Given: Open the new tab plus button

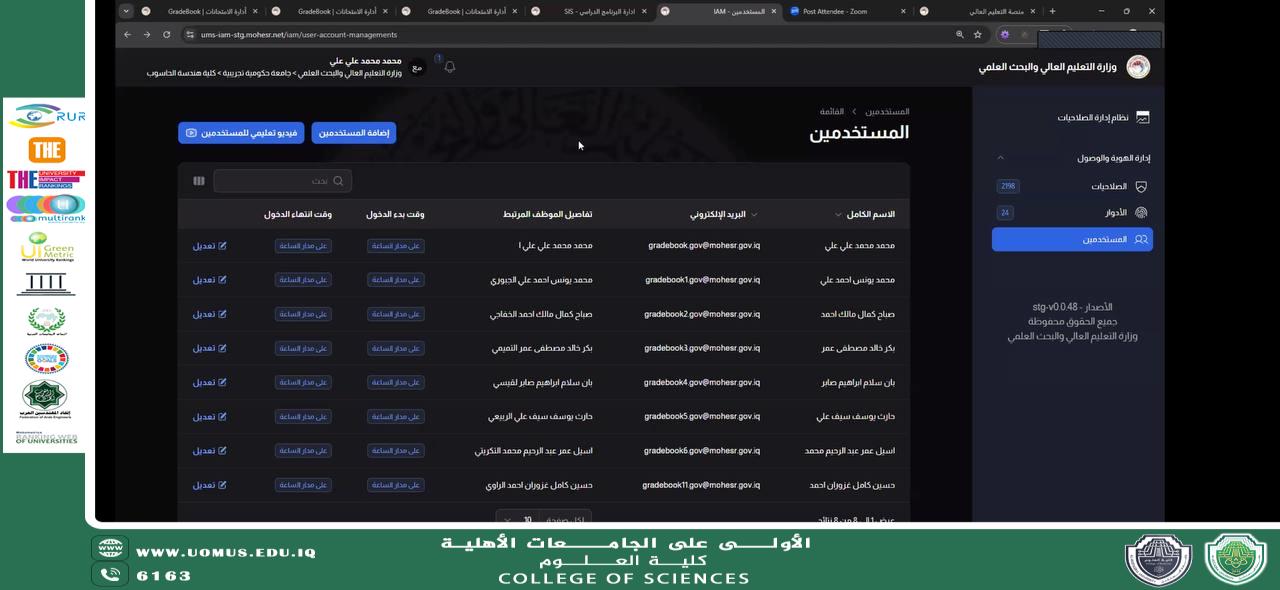Looking at the screenshot, I should 1052,11.
